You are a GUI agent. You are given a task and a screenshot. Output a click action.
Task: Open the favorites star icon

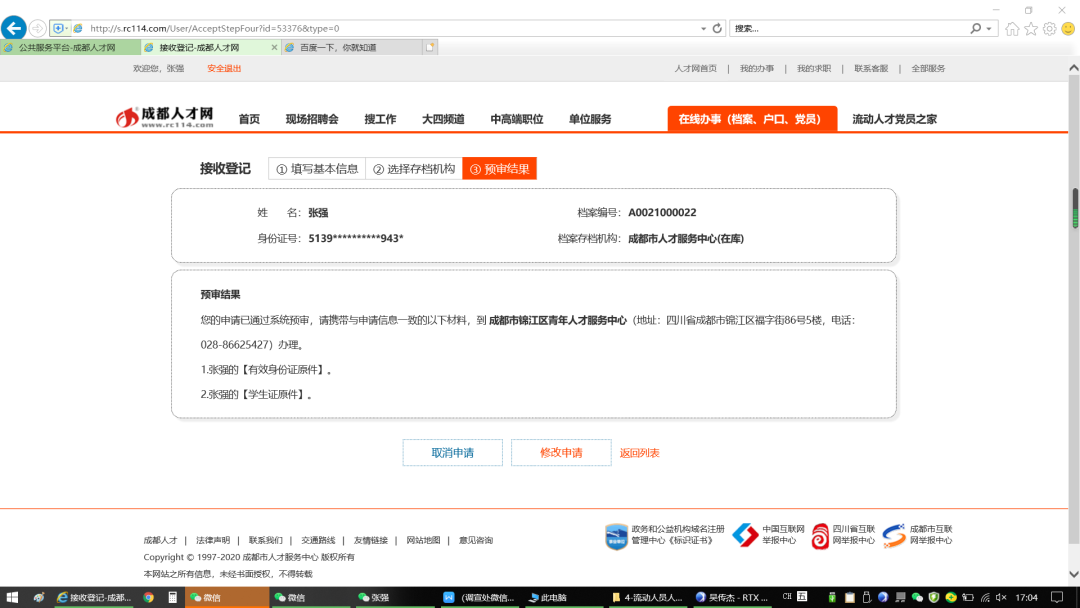point(1031,29)
